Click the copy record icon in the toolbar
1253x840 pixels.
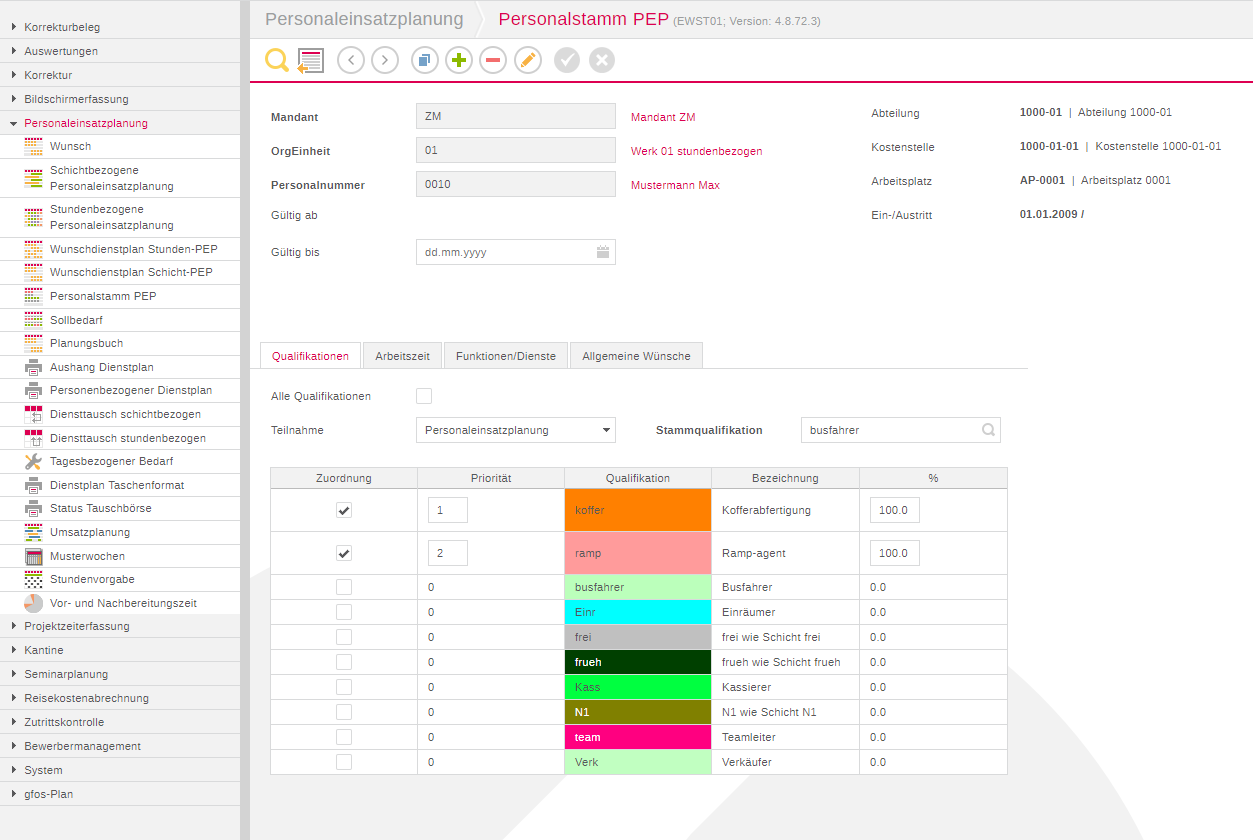(x=425, y=60)
